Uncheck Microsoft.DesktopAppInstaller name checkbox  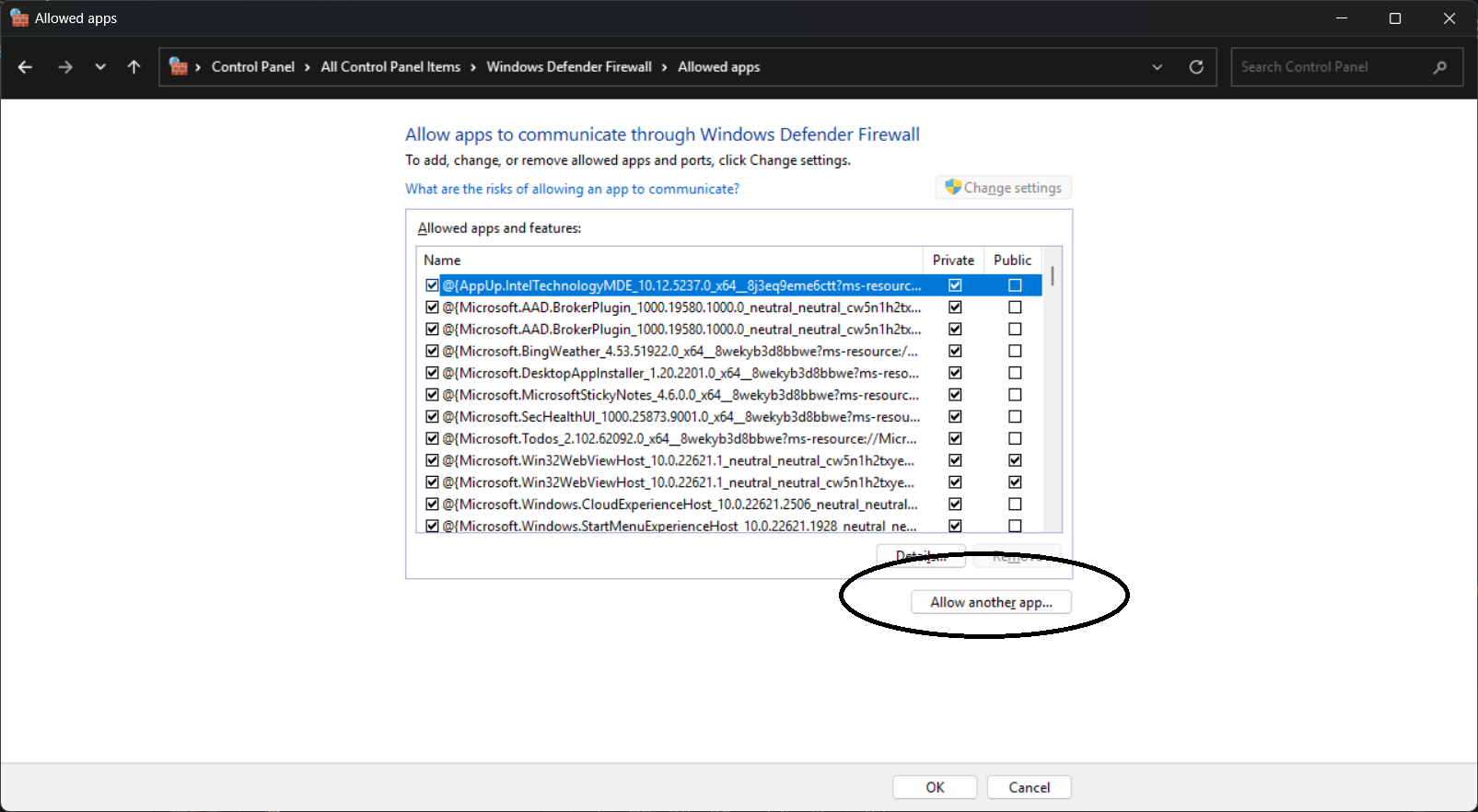[x=432, y=373]
